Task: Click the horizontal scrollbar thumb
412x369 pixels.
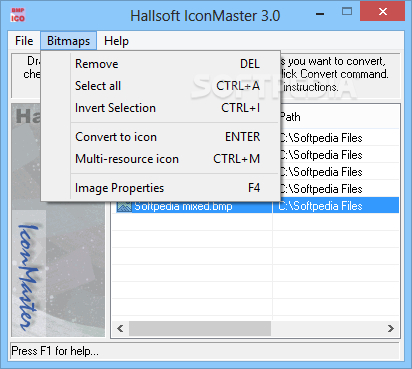Action: [200, 328]
